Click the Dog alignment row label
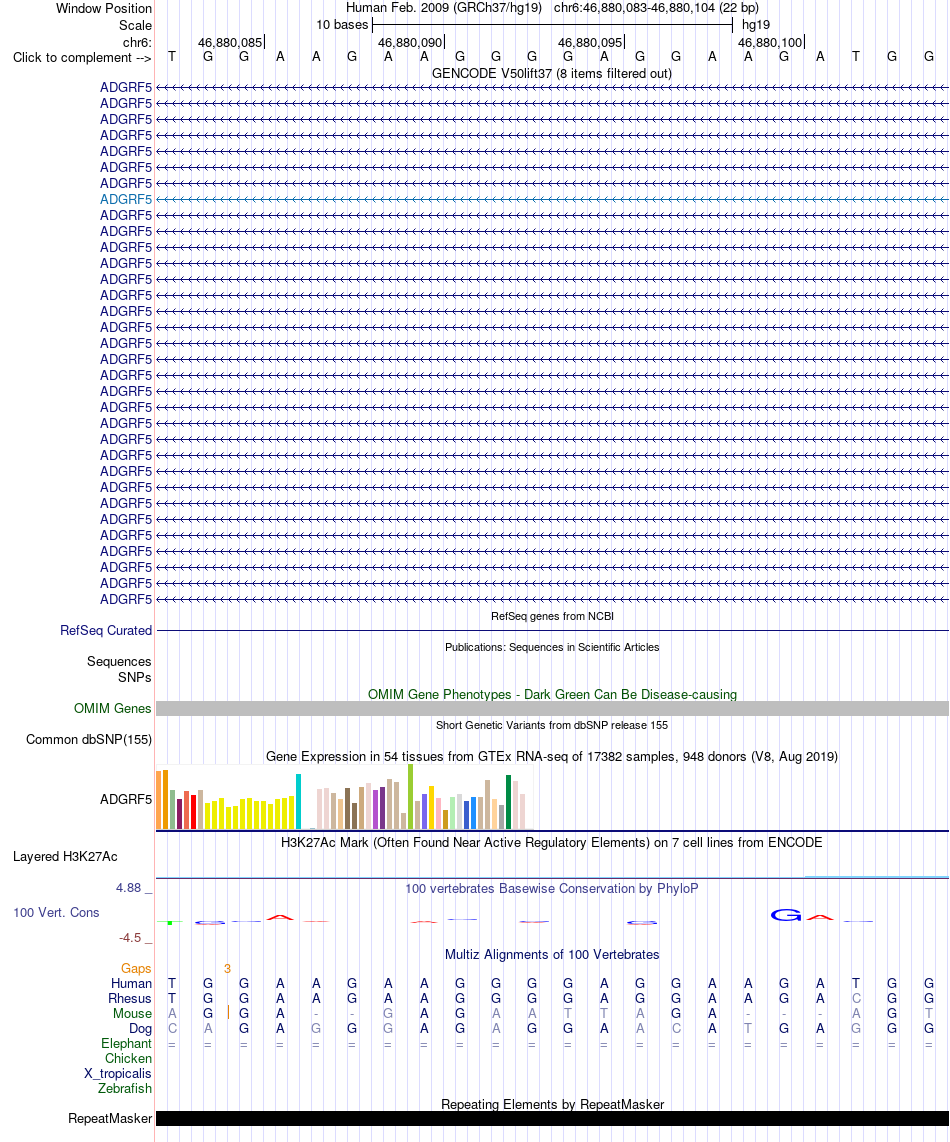This screenshot has width=950, height=1142. pos(141,1028)
